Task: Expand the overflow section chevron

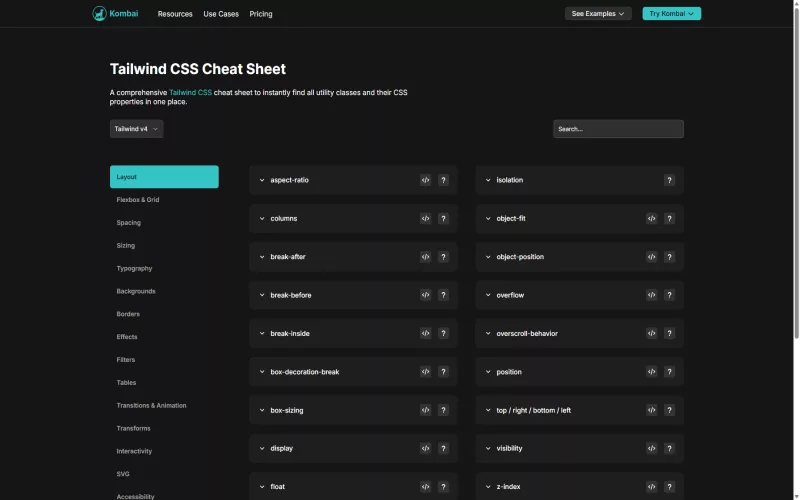Action: click(488, 295)
